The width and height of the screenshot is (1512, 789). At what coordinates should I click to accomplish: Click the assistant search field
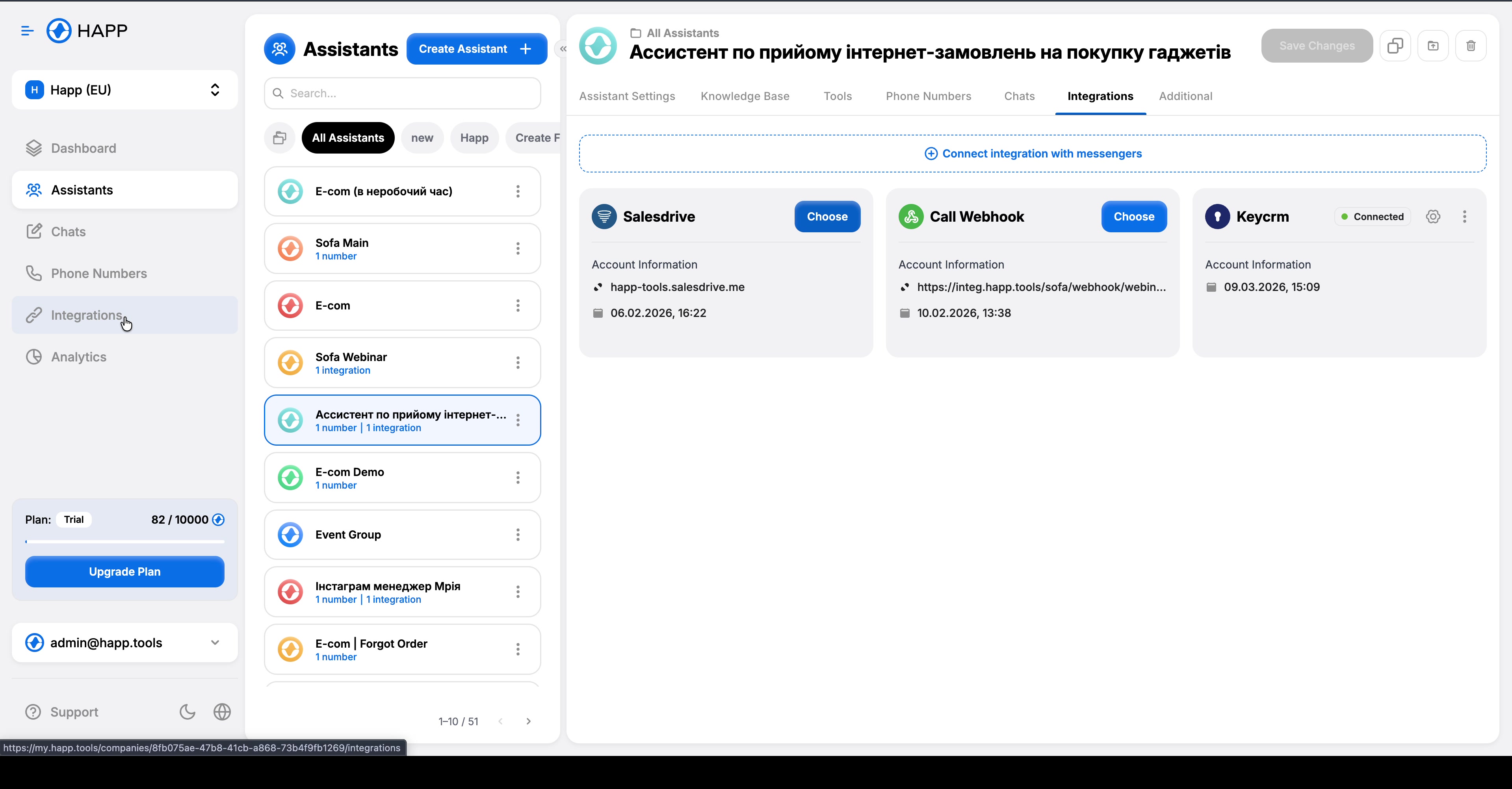pos(401,93)
